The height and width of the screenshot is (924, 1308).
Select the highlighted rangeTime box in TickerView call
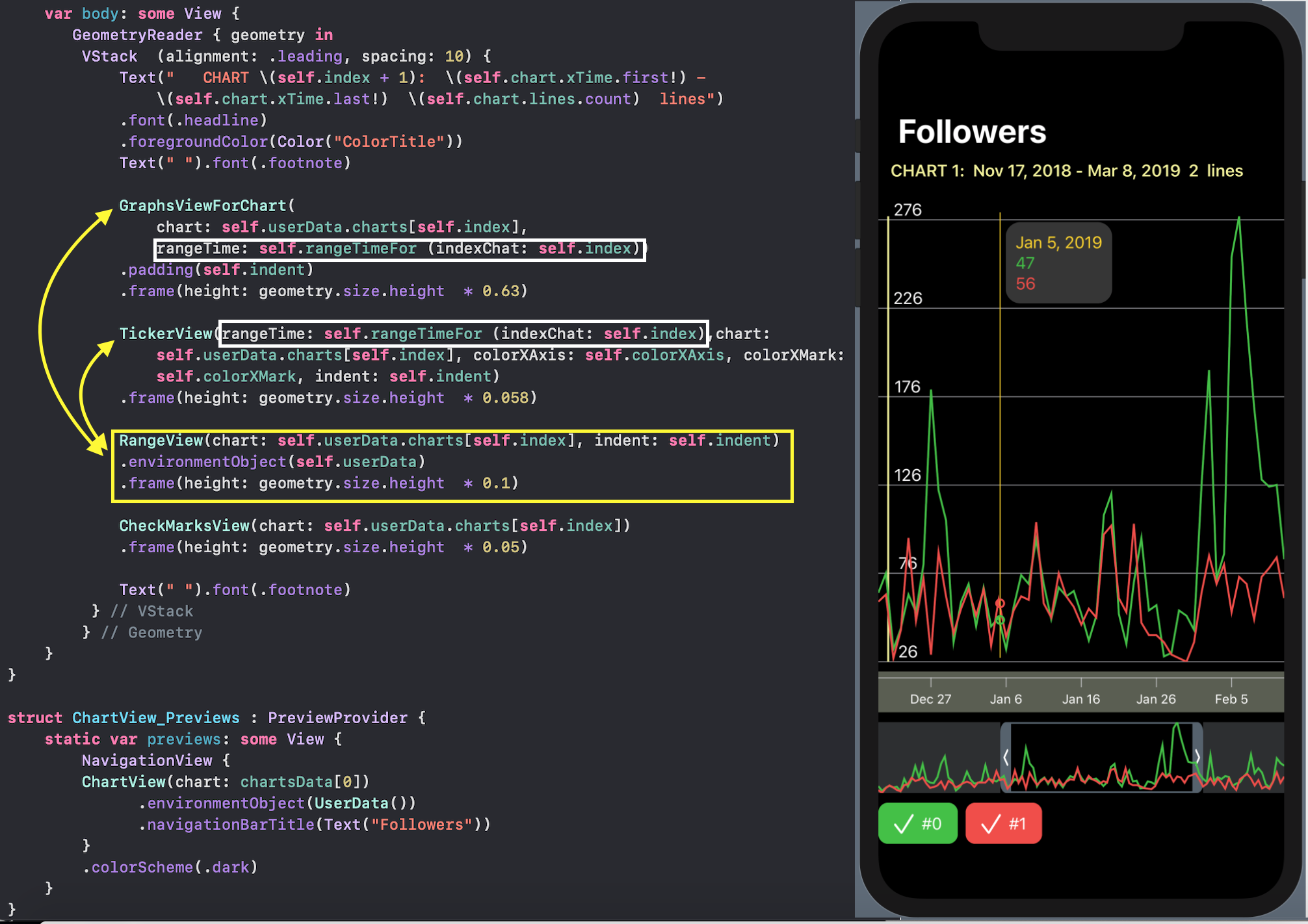pyautogui.click(x=463, y=333)
